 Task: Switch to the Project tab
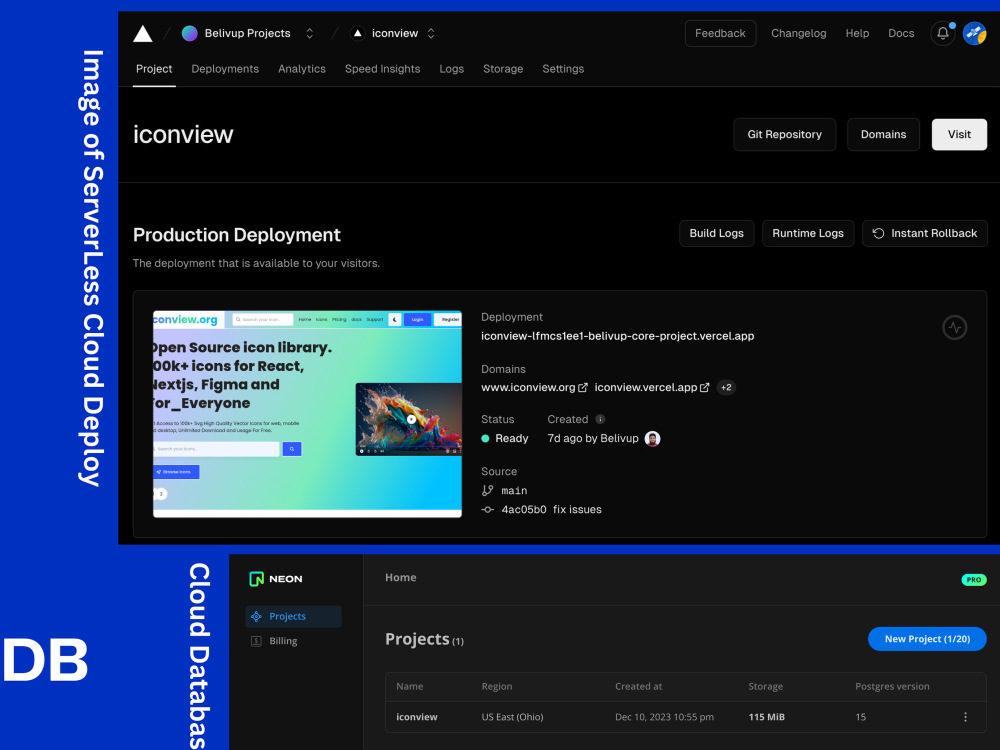[x=154, y=69]
